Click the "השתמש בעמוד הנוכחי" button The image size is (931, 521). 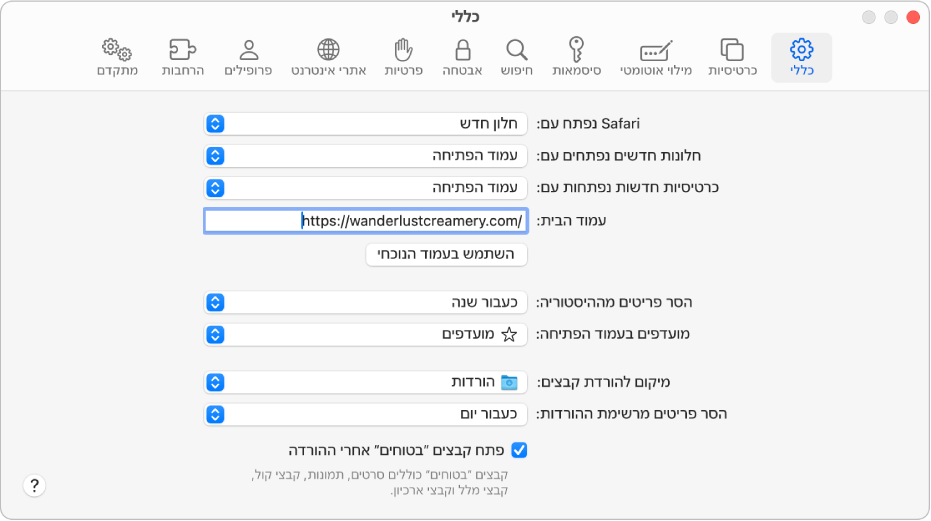coord(446,255)
